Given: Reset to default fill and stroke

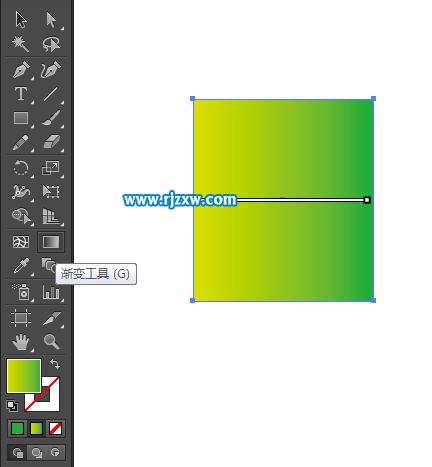Looking at the screenshot, I should click(12, 406).
